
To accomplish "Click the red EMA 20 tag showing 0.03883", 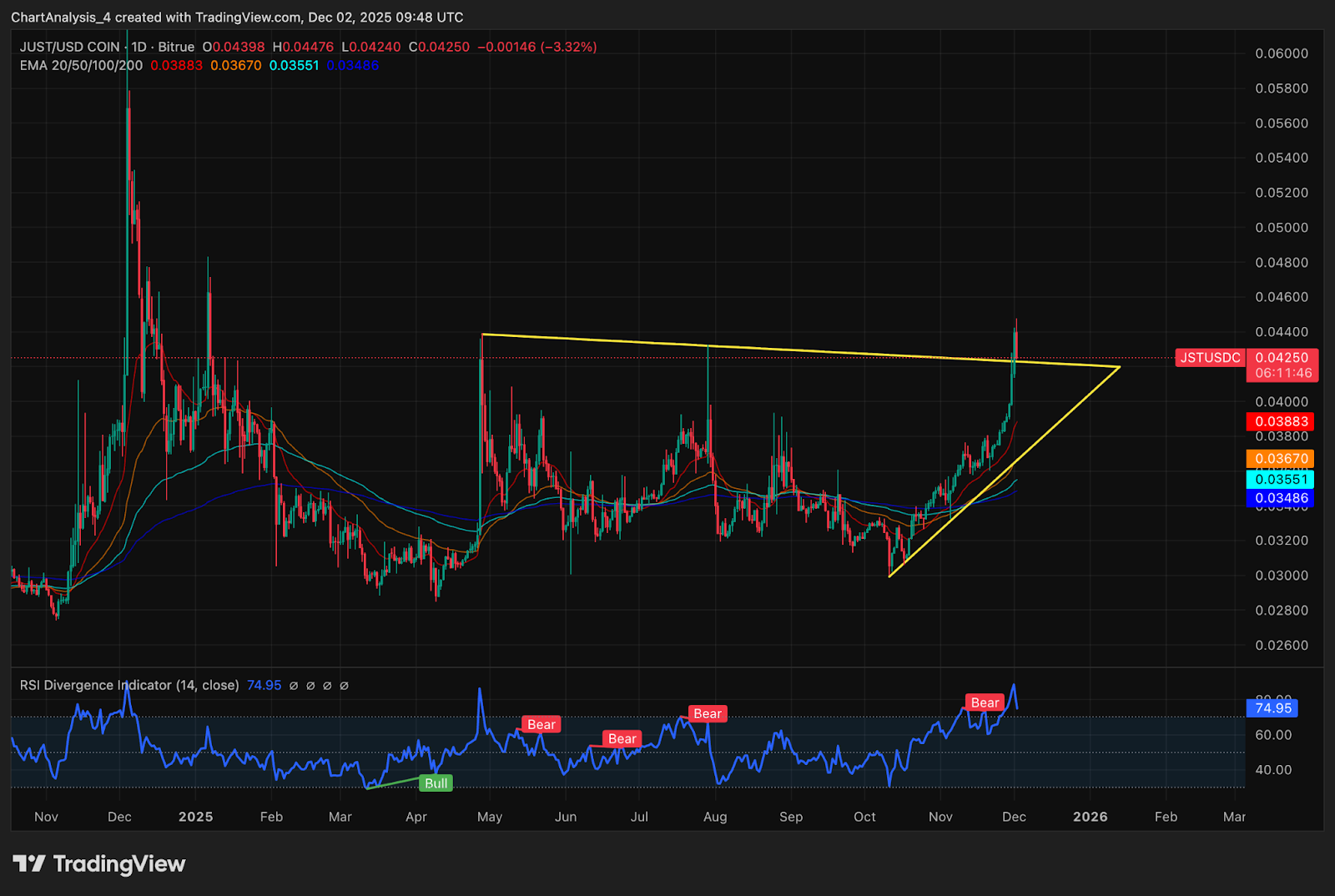I will (1282, 421).
